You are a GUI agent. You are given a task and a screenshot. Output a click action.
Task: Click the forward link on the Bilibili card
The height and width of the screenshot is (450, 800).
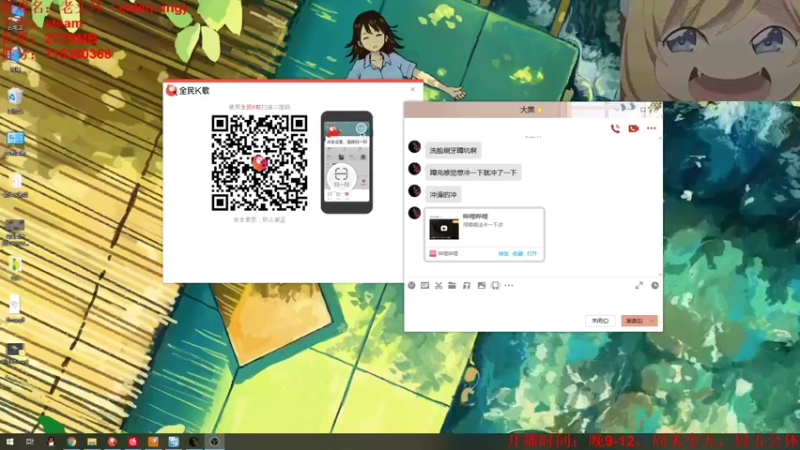point(503,254)
